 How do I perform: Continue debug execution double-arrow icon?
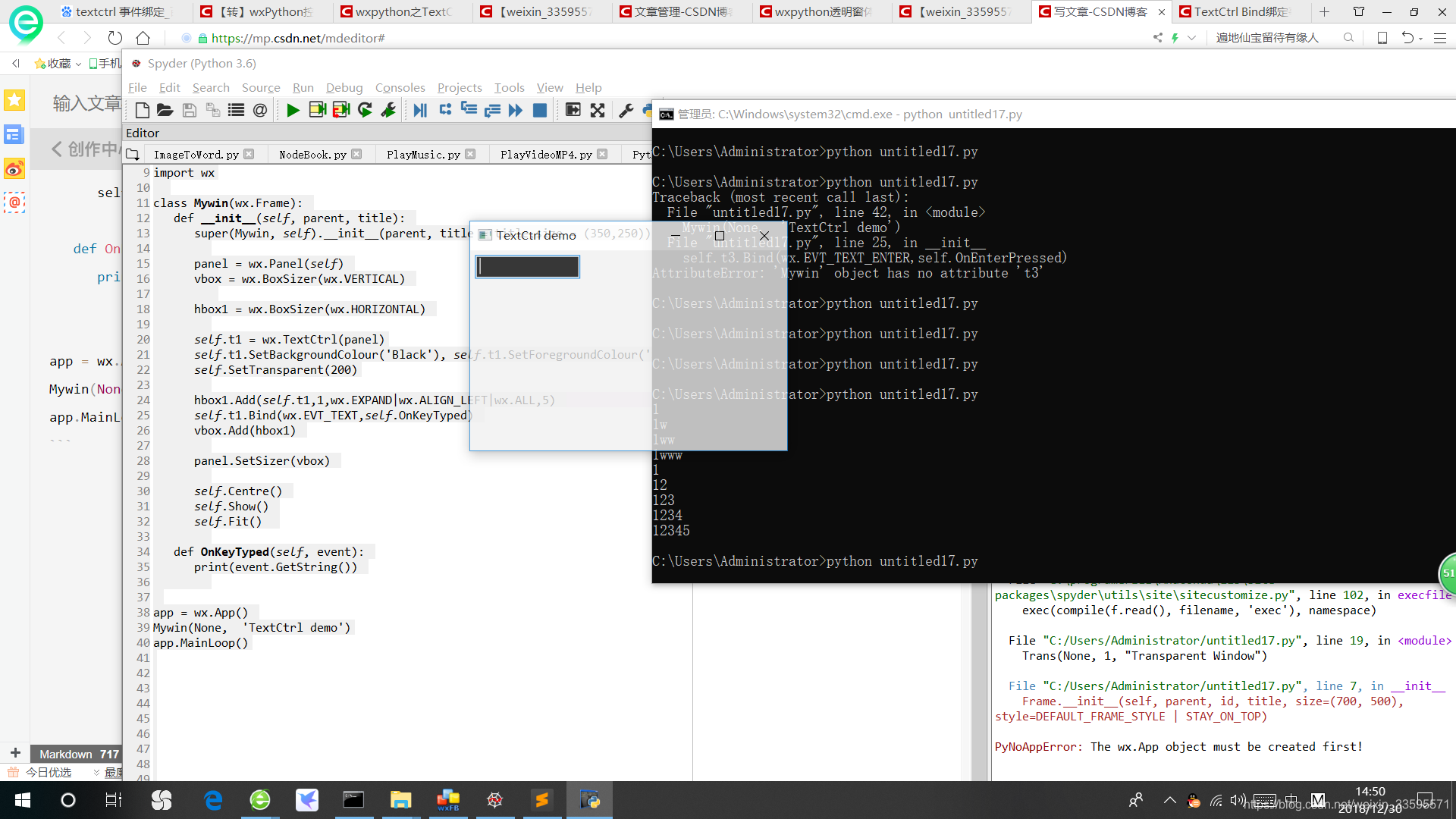(x=516, y=111)
